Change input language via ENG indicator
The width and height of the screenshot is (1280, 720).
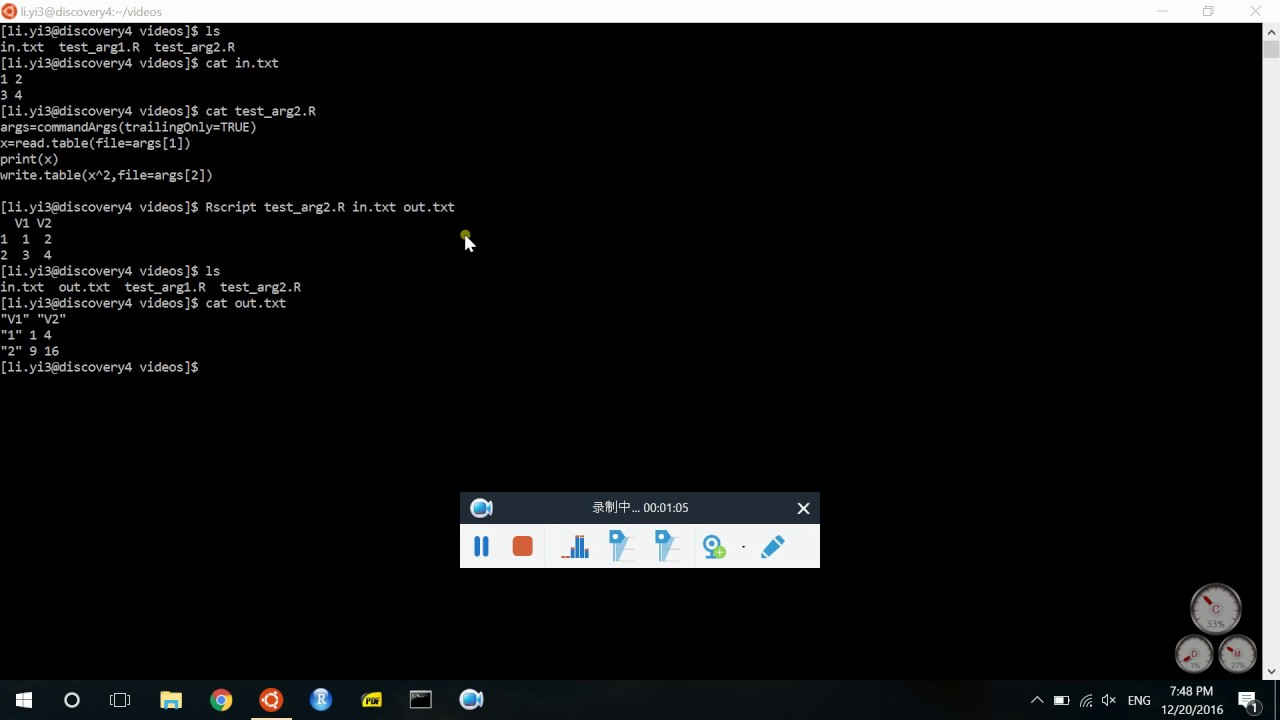click(x=1139, y=701)
